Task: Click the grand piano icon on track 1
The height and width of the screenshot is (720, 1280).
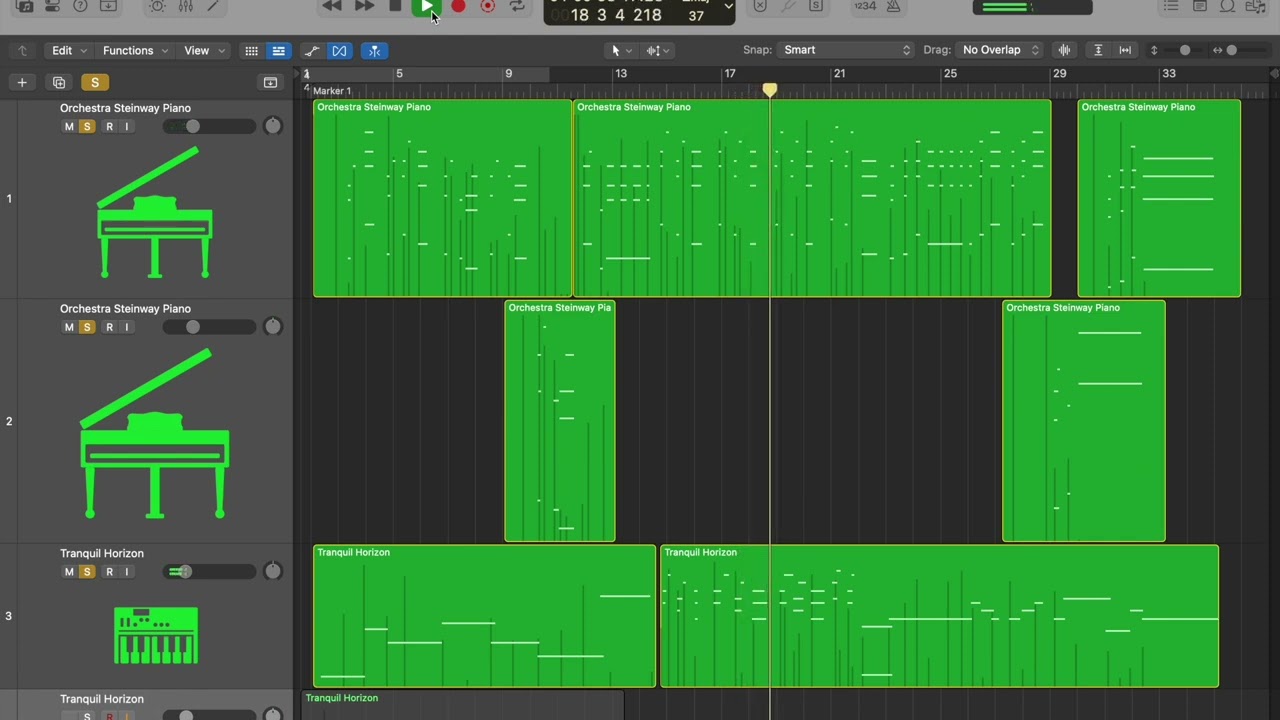Action: (154, 212)
